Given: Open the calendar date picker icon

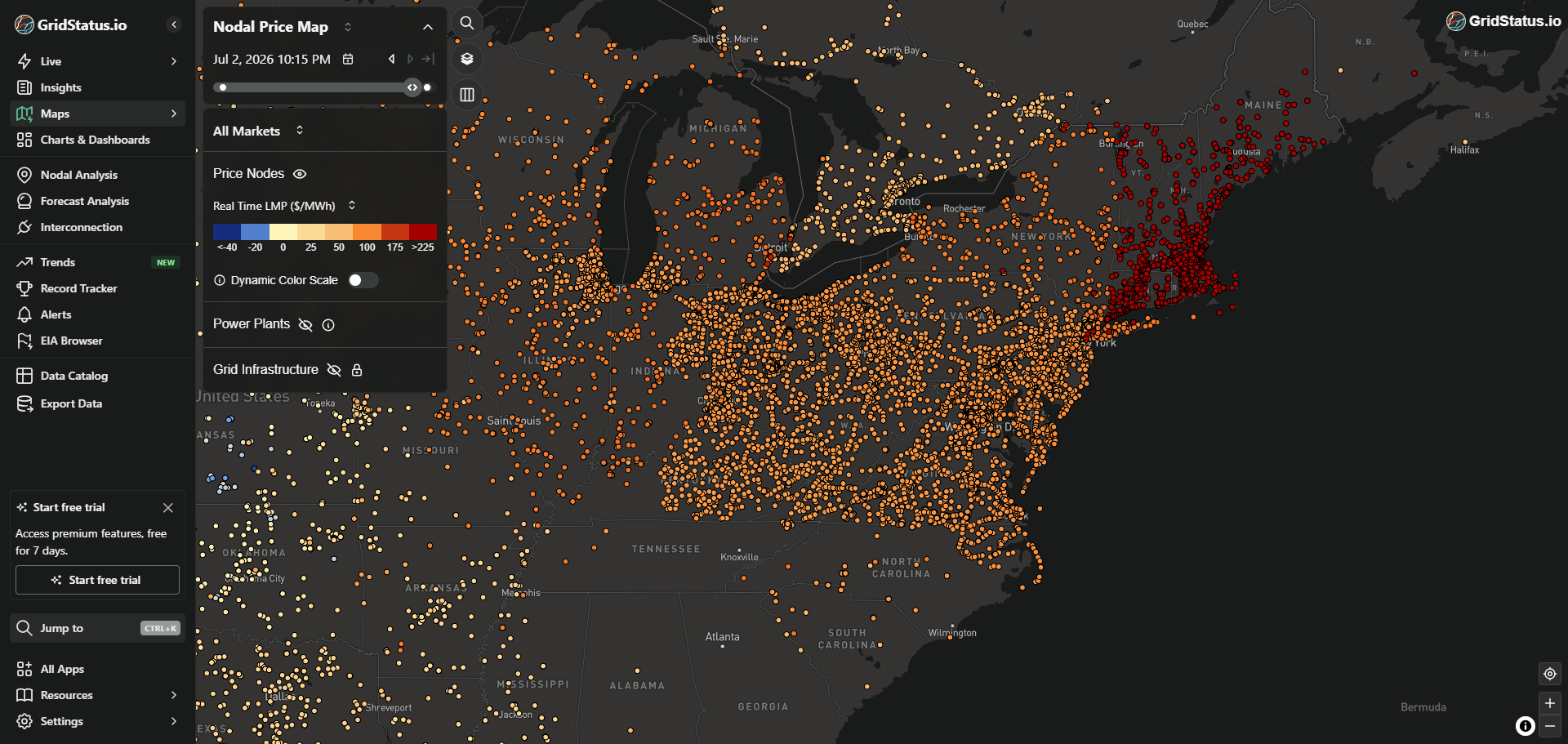Looking at the screenshot, I should point(348,59).
